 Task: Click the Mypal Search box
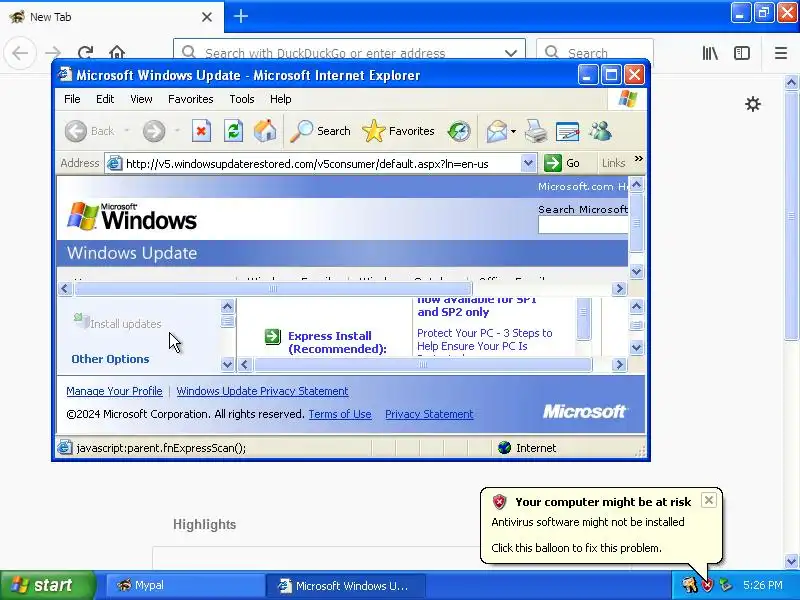(x=595, y=53)
